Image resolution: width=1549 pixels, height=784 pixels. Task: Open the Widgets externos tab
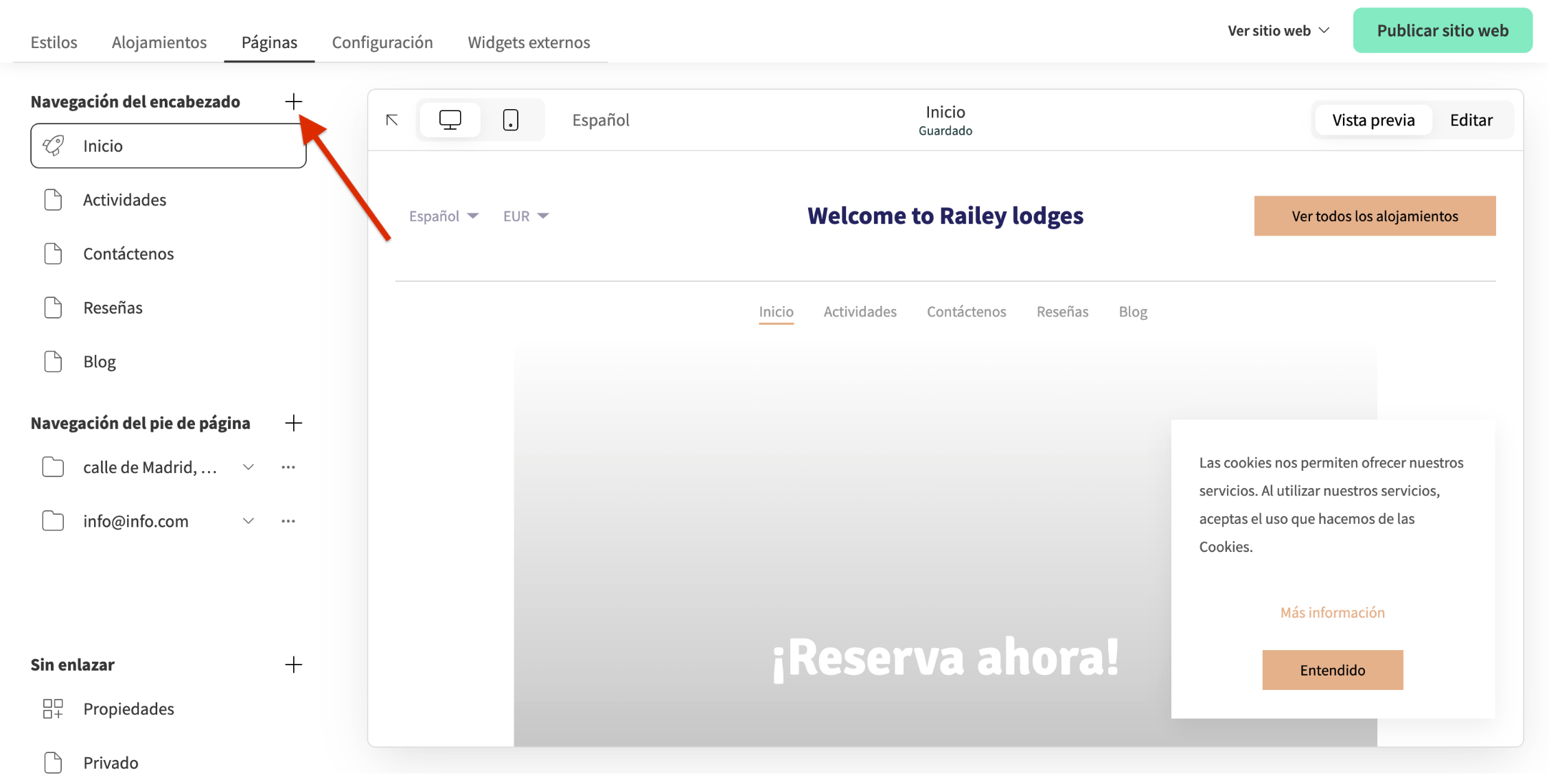click(x=529, y=42)
